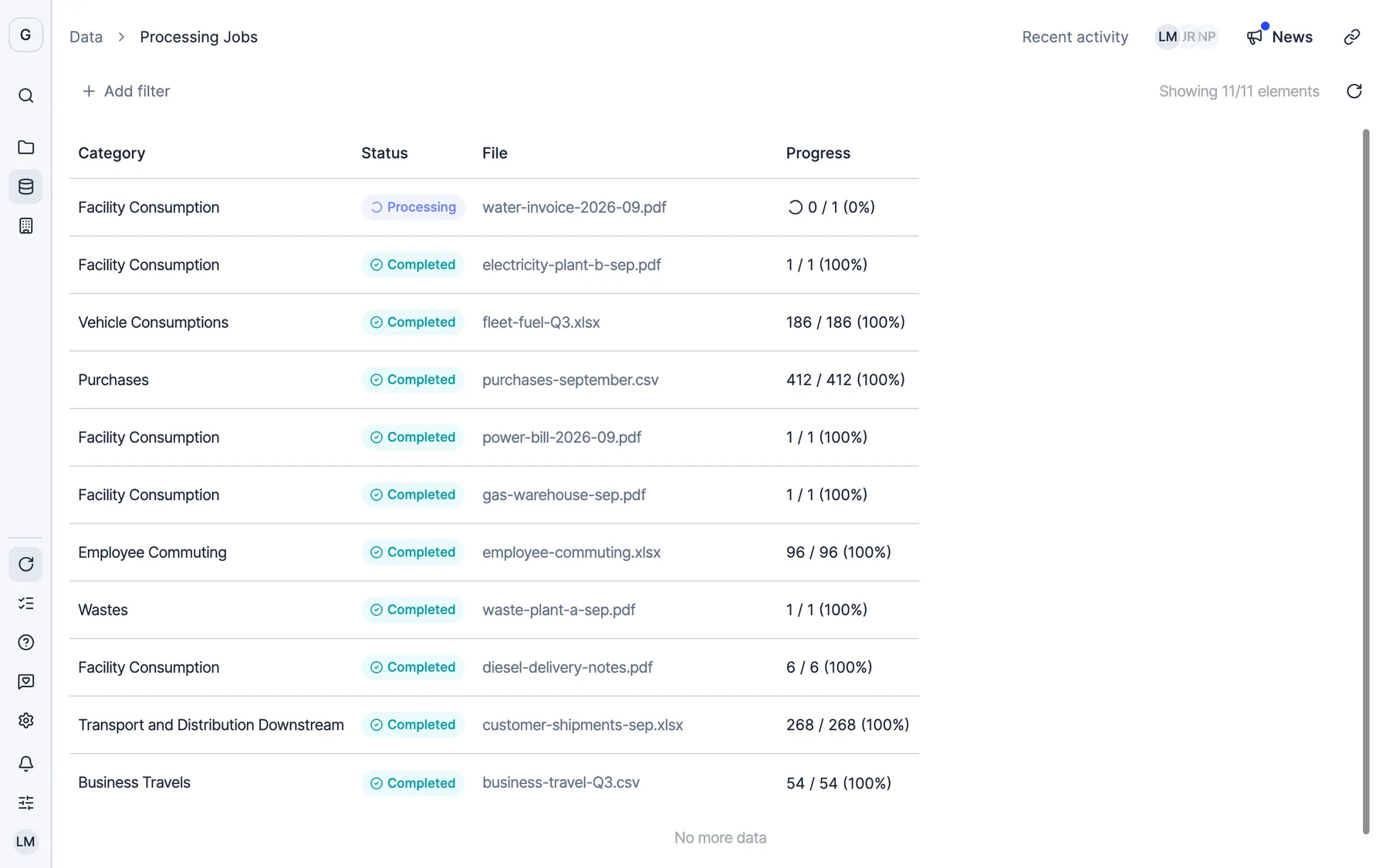Open Recent activity link

tap(1075, 37)
